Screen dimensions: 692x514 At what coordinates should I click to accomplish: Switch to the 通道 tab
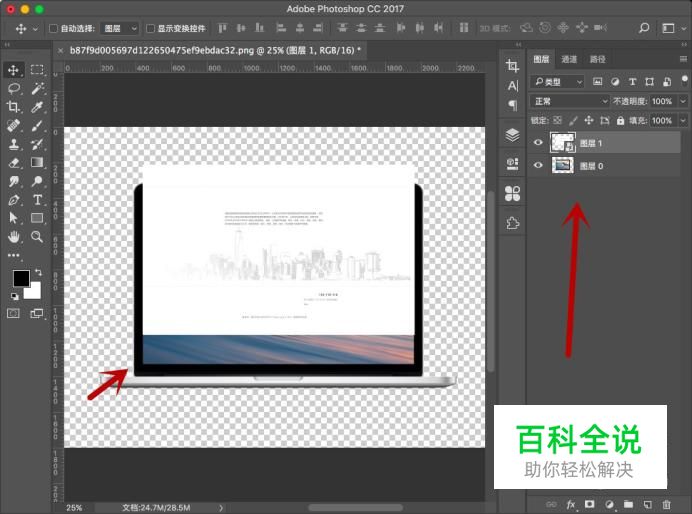coord(569,59)
